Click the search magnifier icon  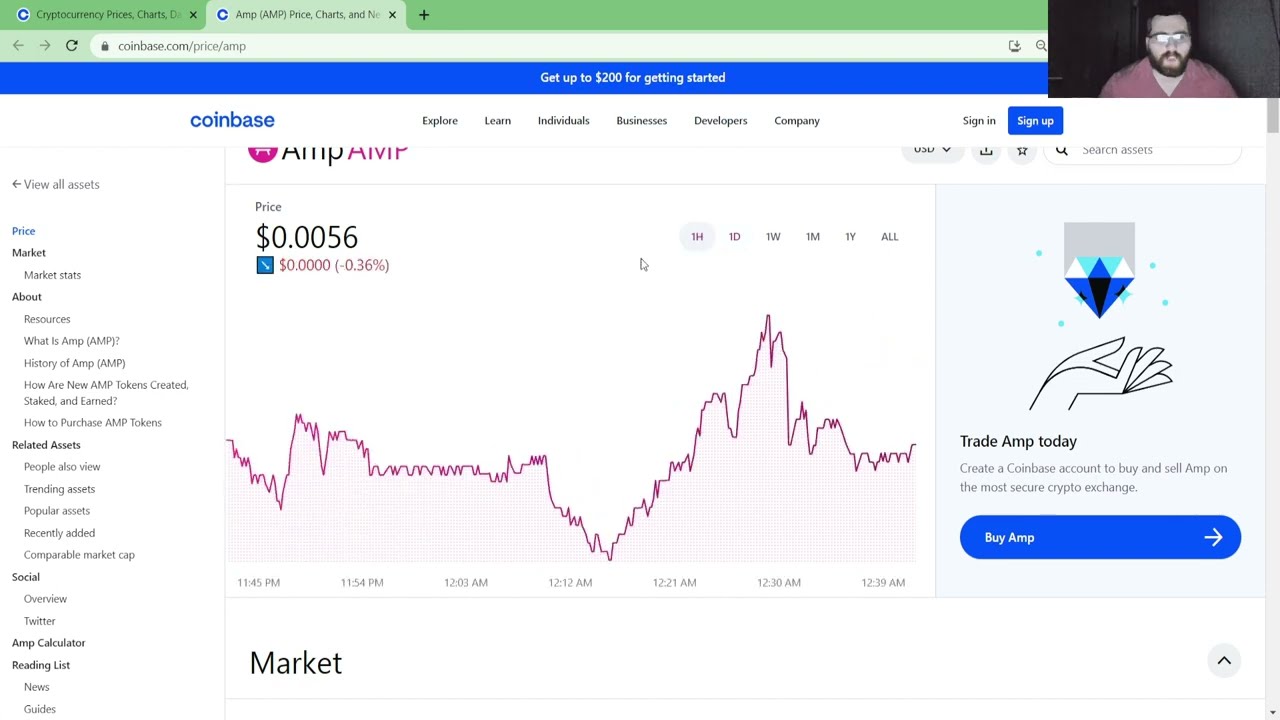point(1062,150)
